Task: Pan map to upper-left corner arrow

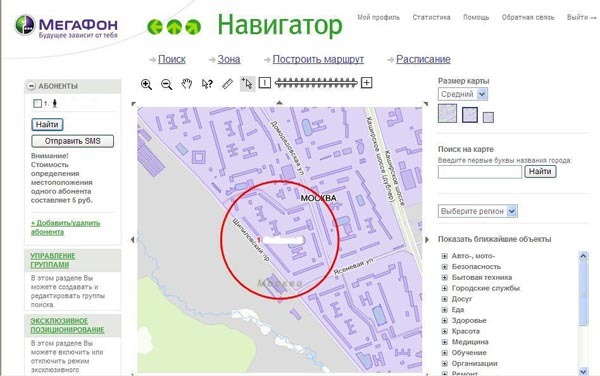Action: coord(133,104)
